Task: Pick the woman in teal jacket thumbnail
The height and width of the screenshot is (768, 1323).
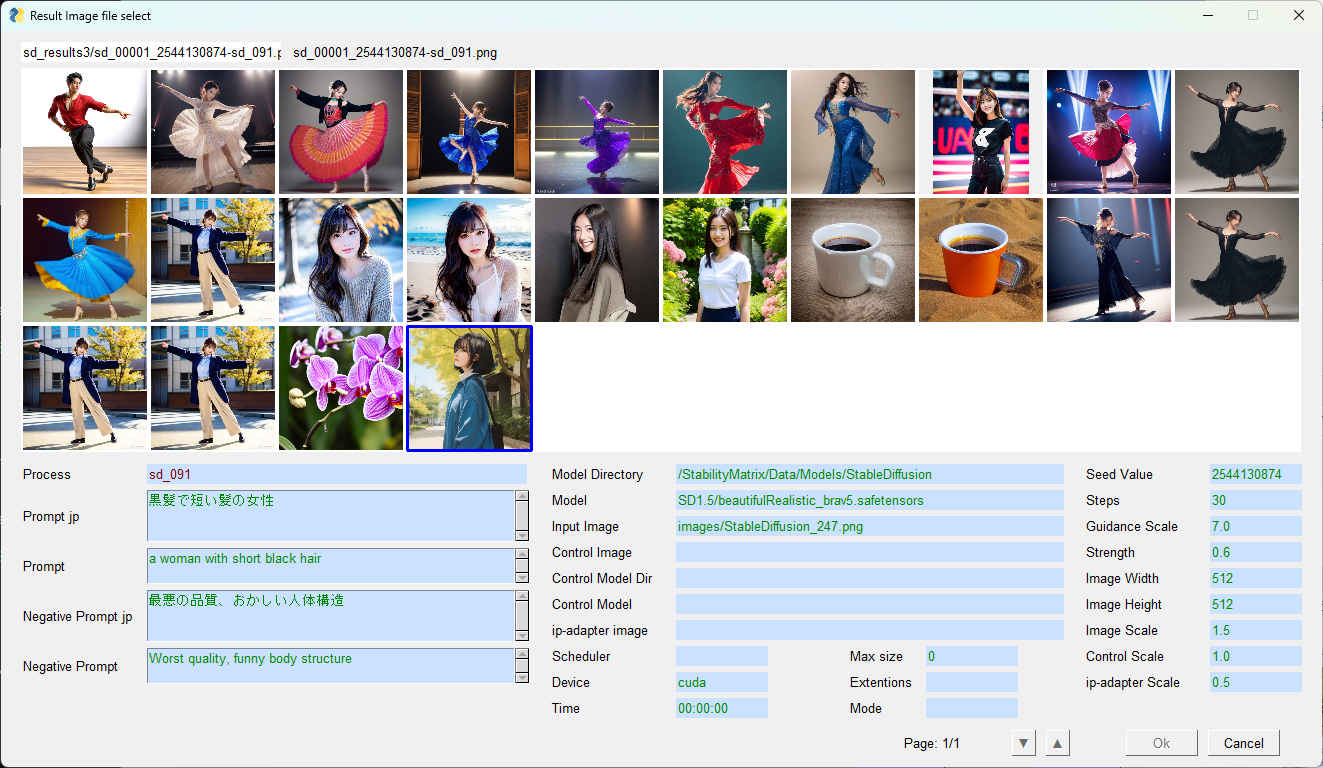Action: 469,388
